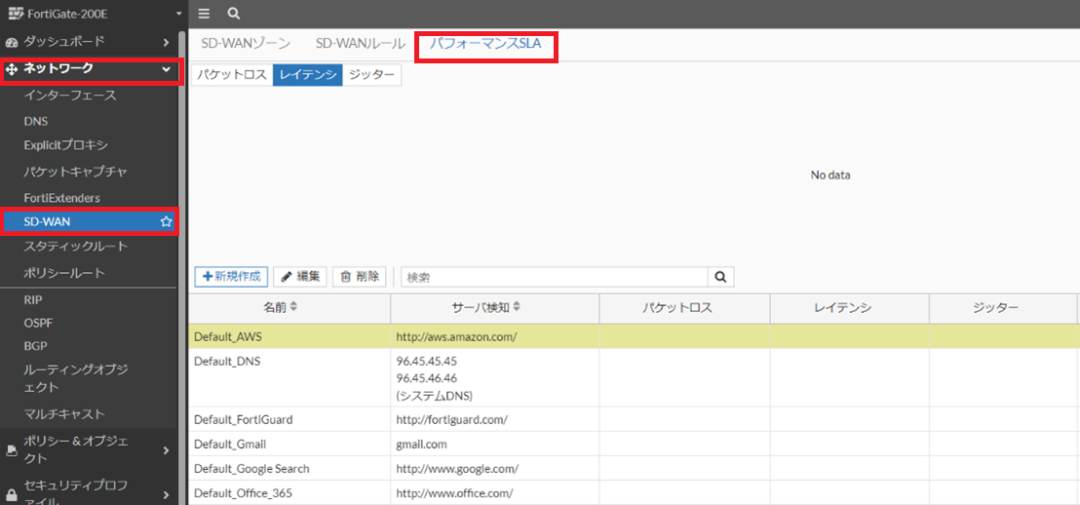Click 96.45.45.45 server address
Image resolution: width=1080 pixels, height=505 pixels.
[x=426, y=361]
